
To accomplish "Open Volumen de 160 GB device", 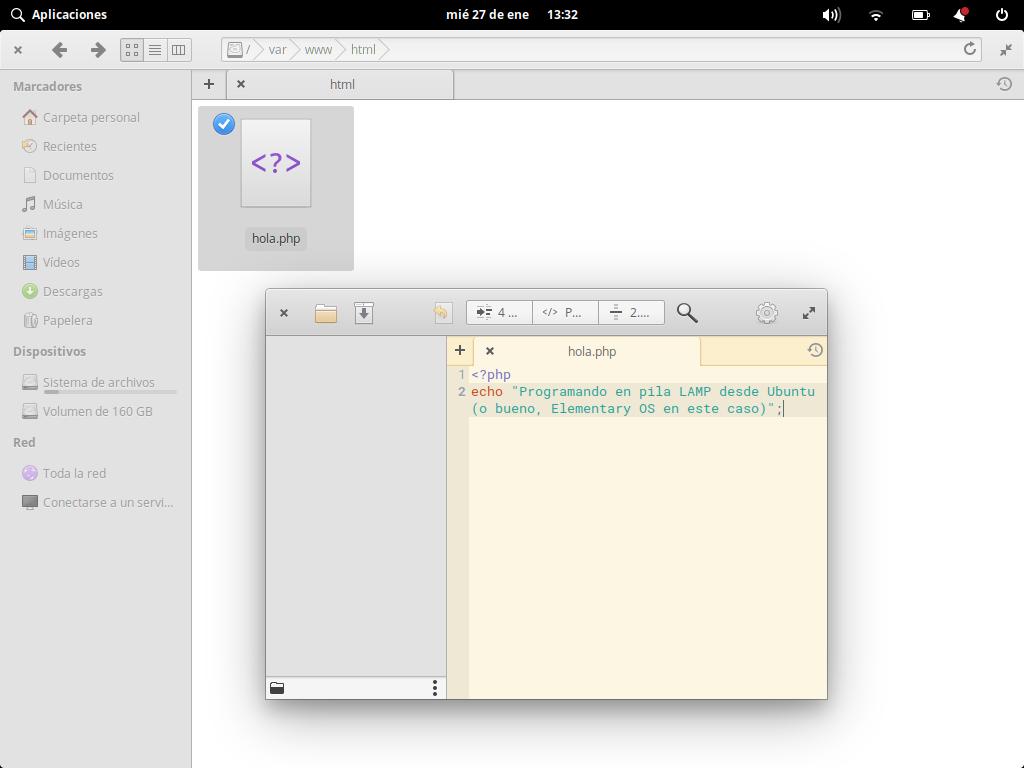I will [x=95, y=411].
